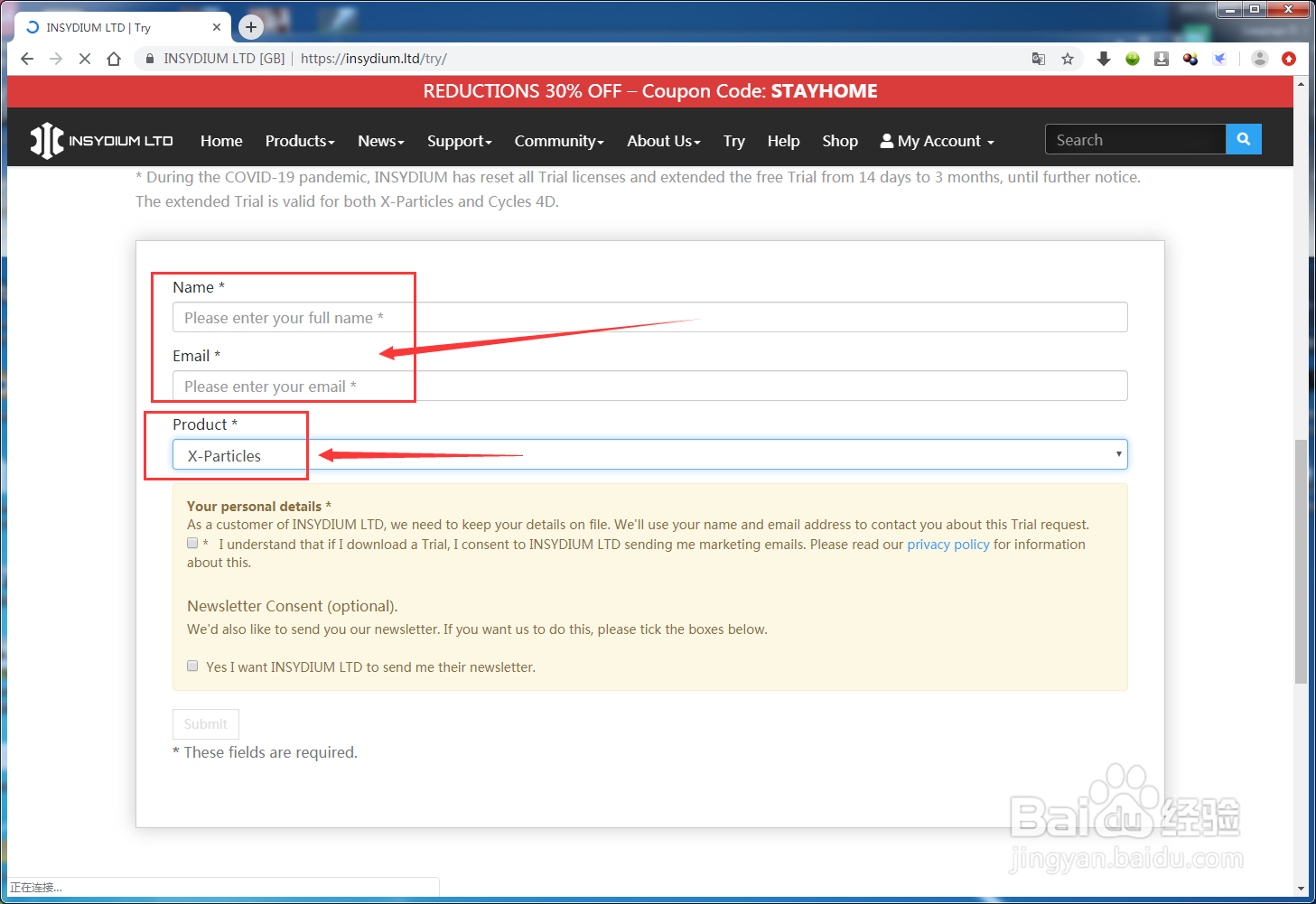The width and height of the screenshot is (1316, 904).
Task: Open a new browser tab
Action: click(251, 27)
